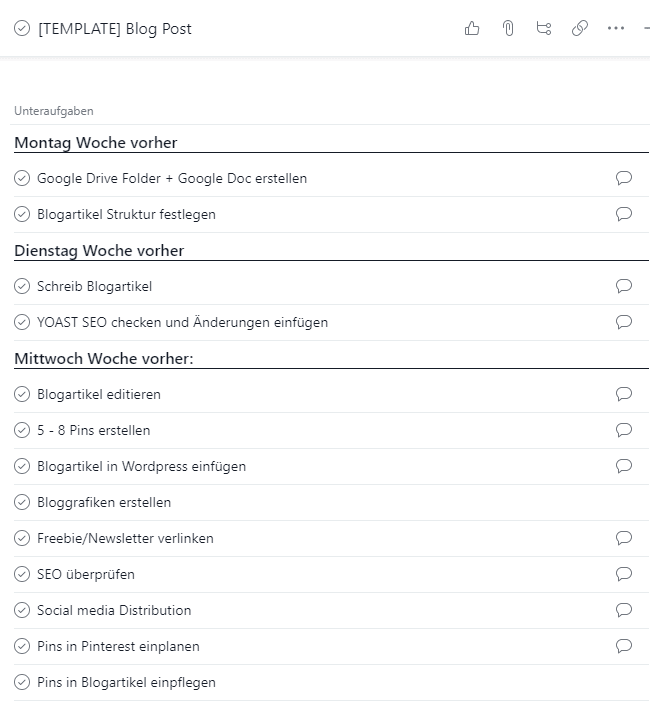The width and height of the screenshot is (650, 703).
Task: Open the three-dot more actions menu
Action: [x=615, y=28]
